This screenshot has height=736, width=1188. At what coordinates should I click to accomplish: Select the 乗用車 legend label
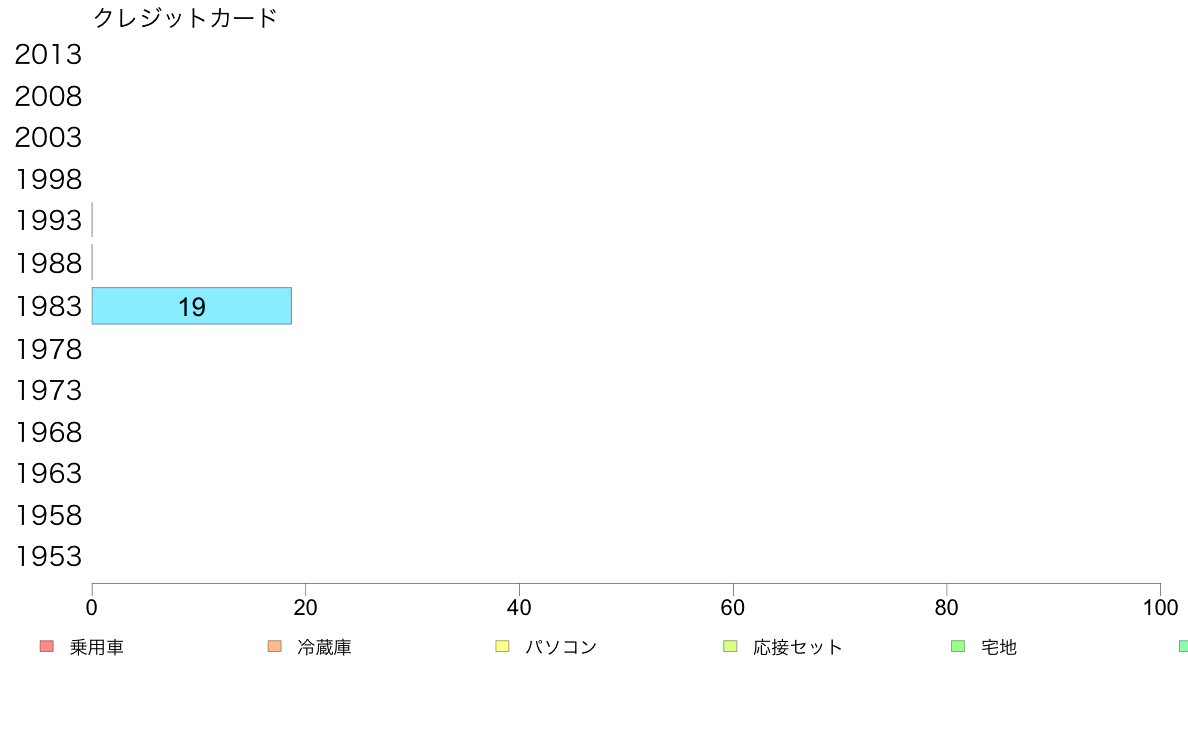click(96, 647)
